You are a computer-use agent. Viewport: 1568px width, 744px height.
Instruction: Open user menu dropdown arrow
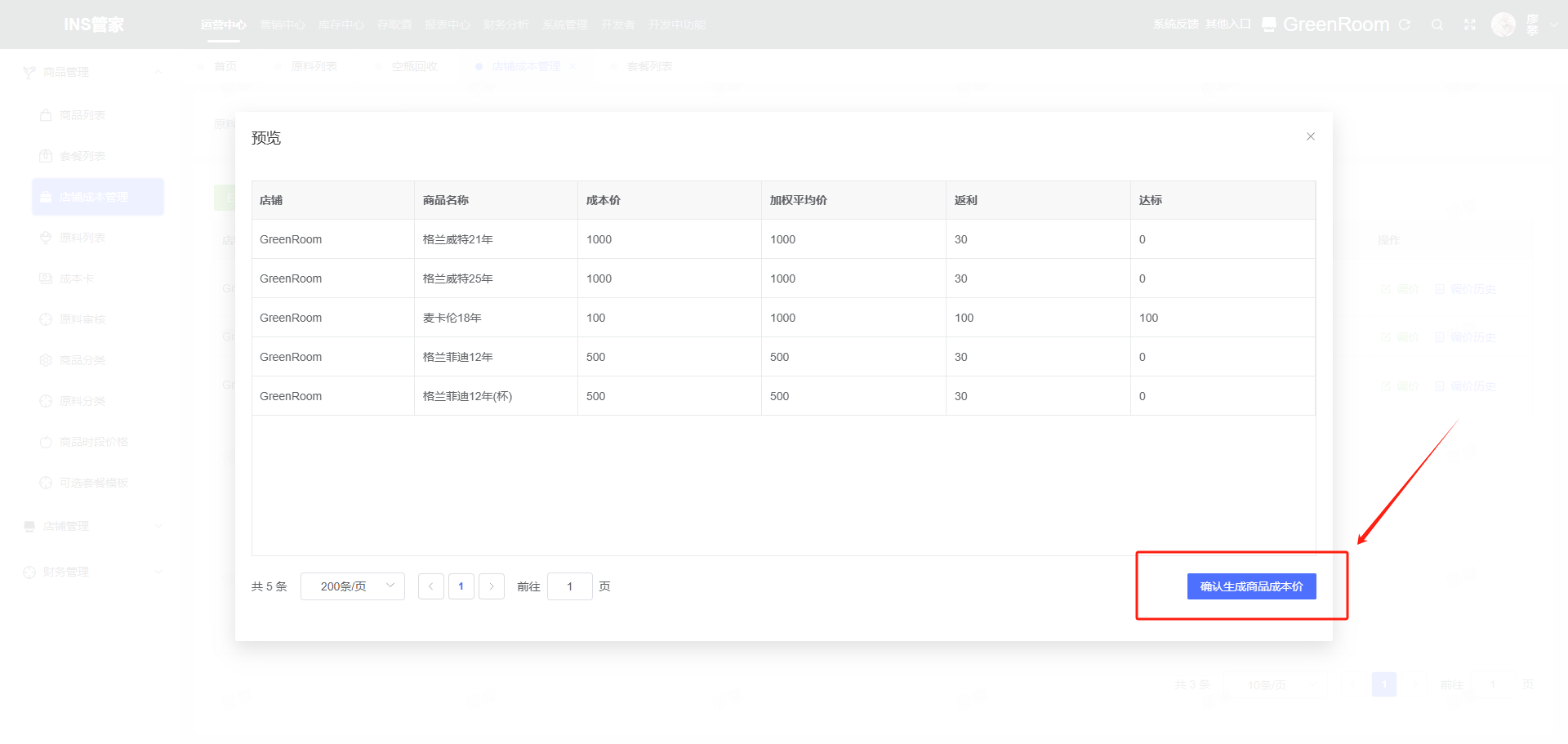pyautogui.click(x=1554, y=25)
